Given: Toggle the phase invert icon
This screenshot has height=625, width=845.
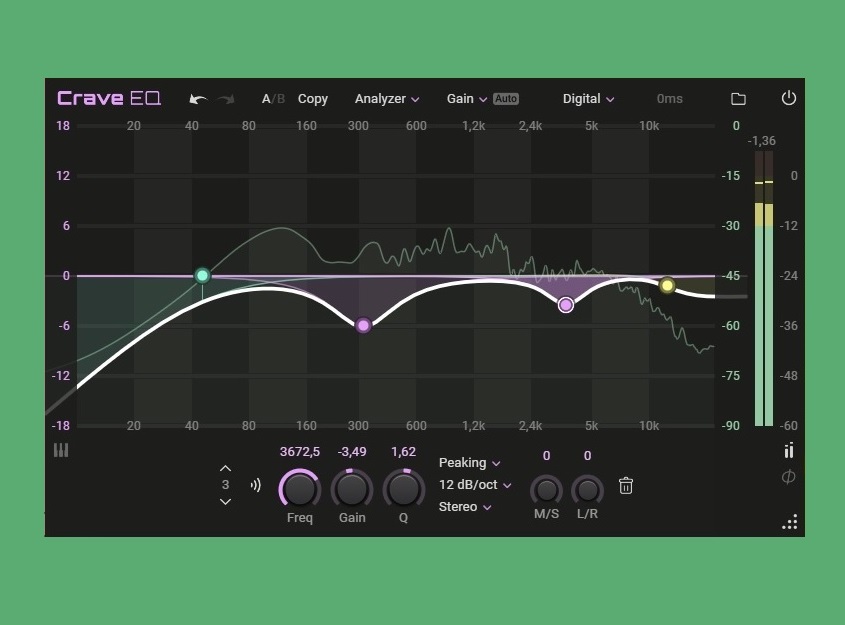Looking at the screenshot, I should click(x=788, y=477).
